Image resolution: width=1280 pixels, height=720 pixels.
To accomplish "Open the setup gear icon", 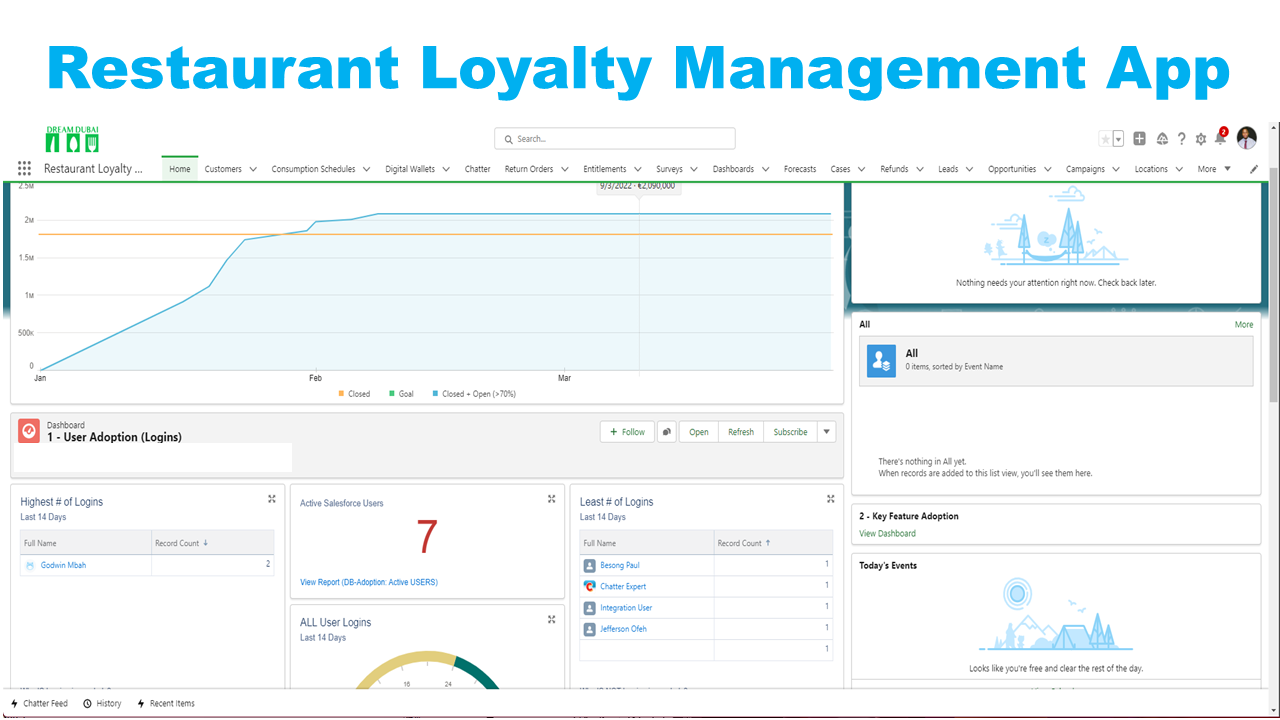I will (x=1201, y=139).
